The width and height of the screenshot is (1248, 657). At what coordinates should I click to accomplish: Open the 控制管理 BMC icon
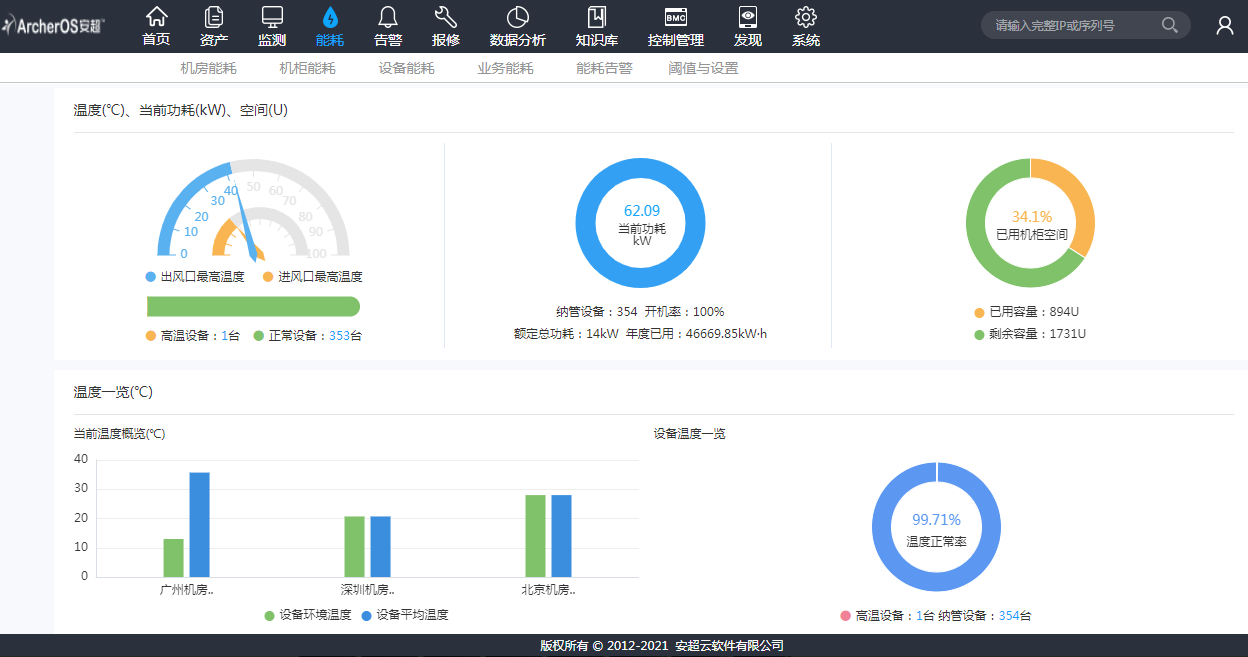(x=676, y=17)
